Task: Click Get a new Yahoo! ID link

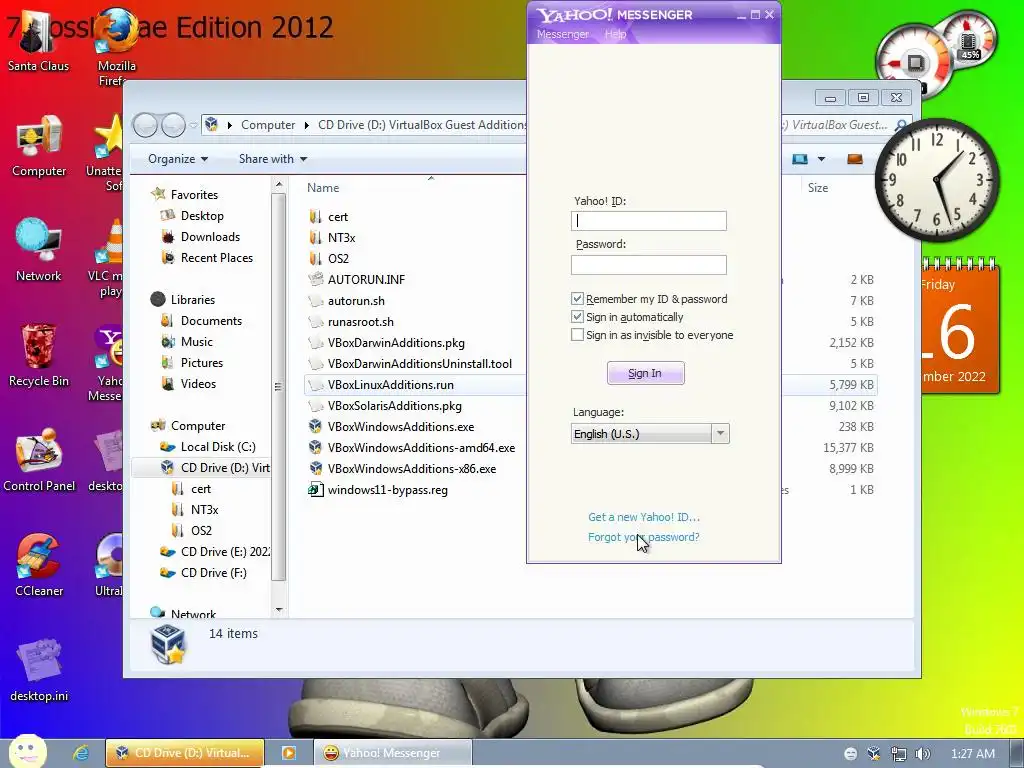Action: point(643,517)
